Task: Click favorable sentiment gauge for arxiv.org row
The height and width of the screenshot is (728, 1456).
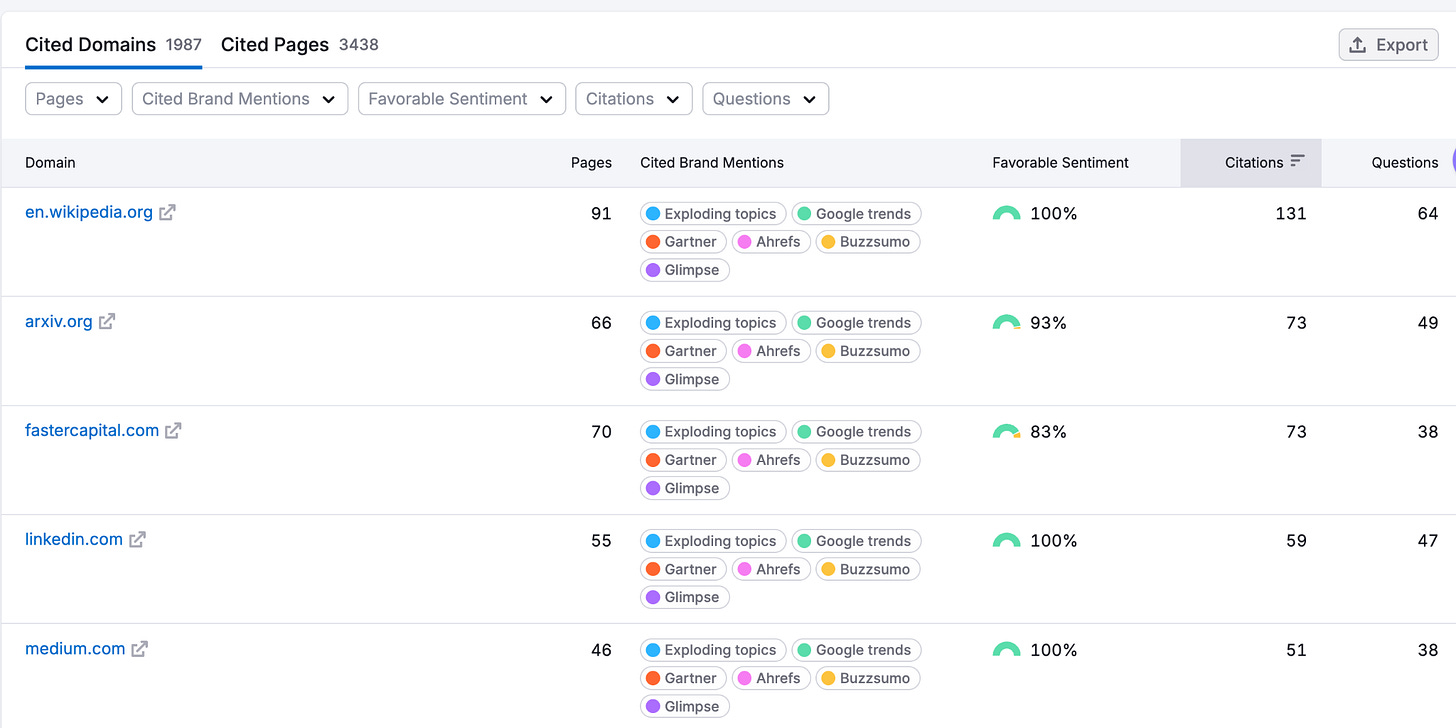Action: [1006, 322]
